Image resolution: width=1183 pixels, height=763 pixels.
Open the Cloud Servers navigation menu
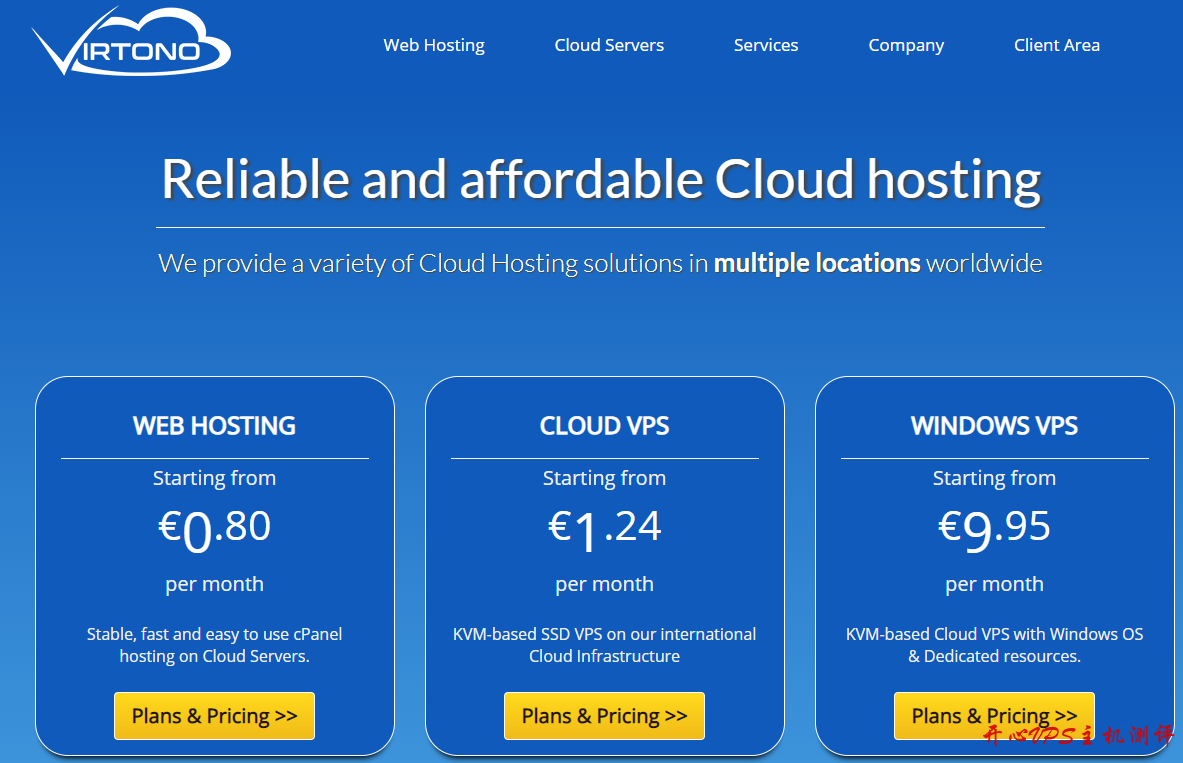(609, 45)
